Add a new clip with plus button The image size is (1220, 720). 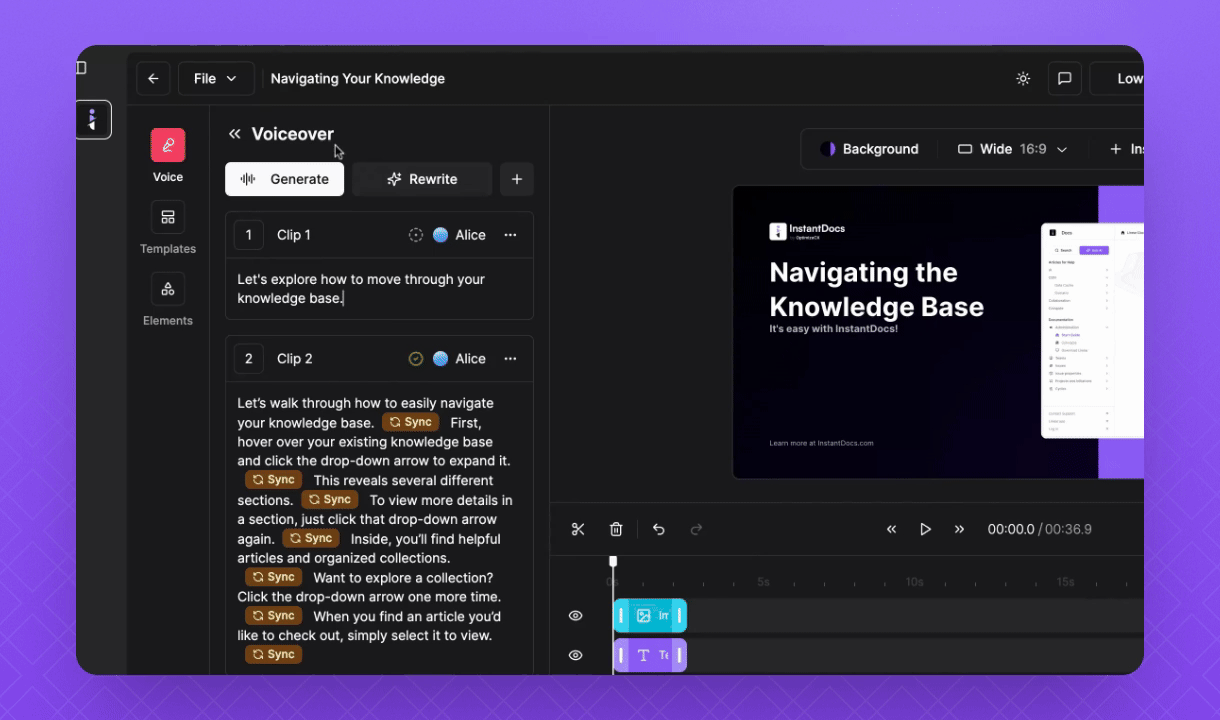517,179
